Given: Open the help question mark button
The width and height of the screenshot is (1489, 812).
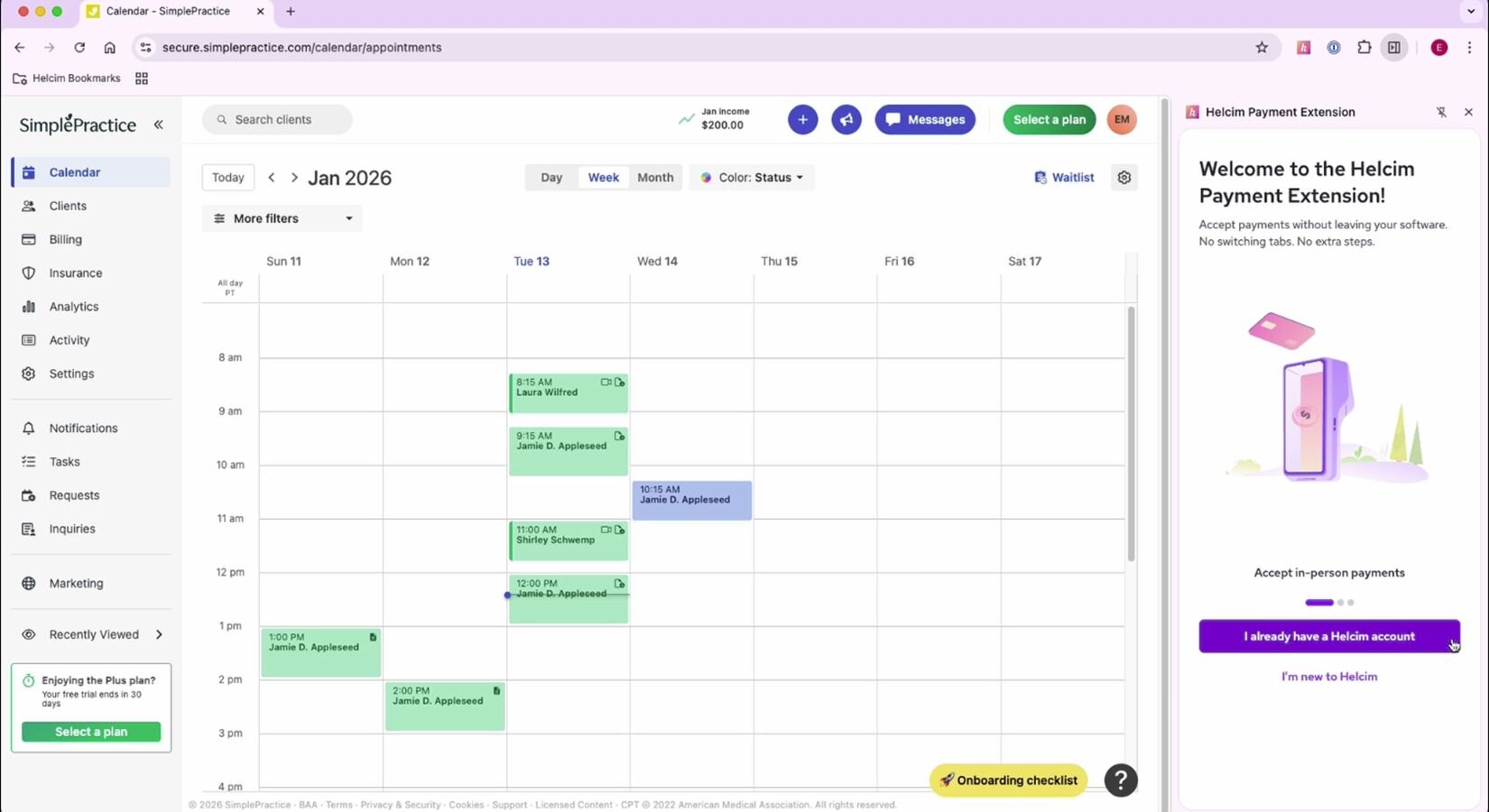Looking at the screenshot, I should point(1120,780).
